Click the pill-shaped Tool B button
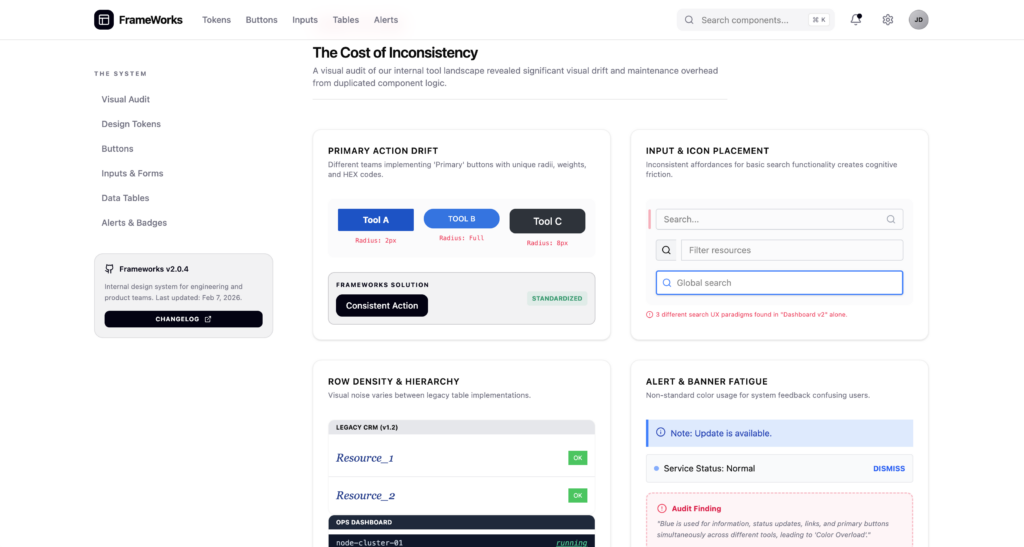The width and height of the screenshot is (1024, 547). pos(461,219)
